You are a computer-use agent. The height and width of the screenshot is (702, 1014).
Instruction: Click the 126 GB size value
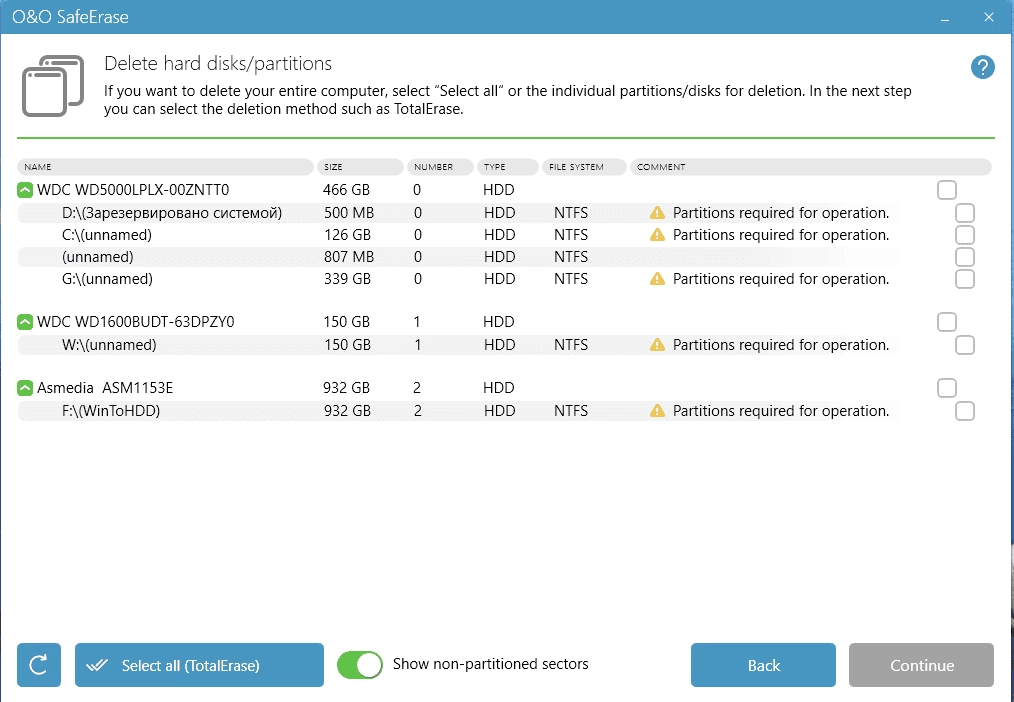click(347, 235)
